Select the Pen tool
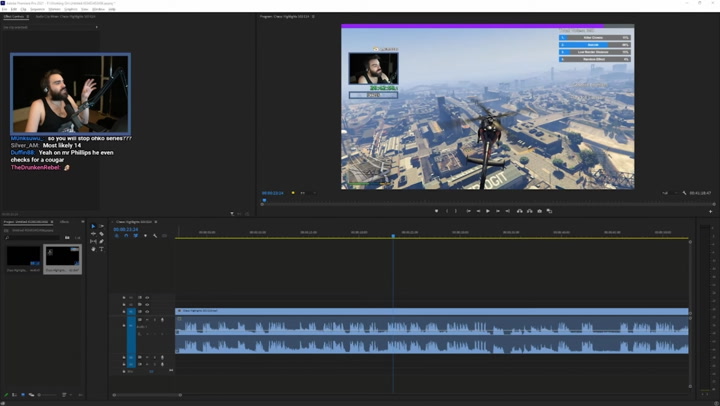Screen dimensions: 720x406 101,241
